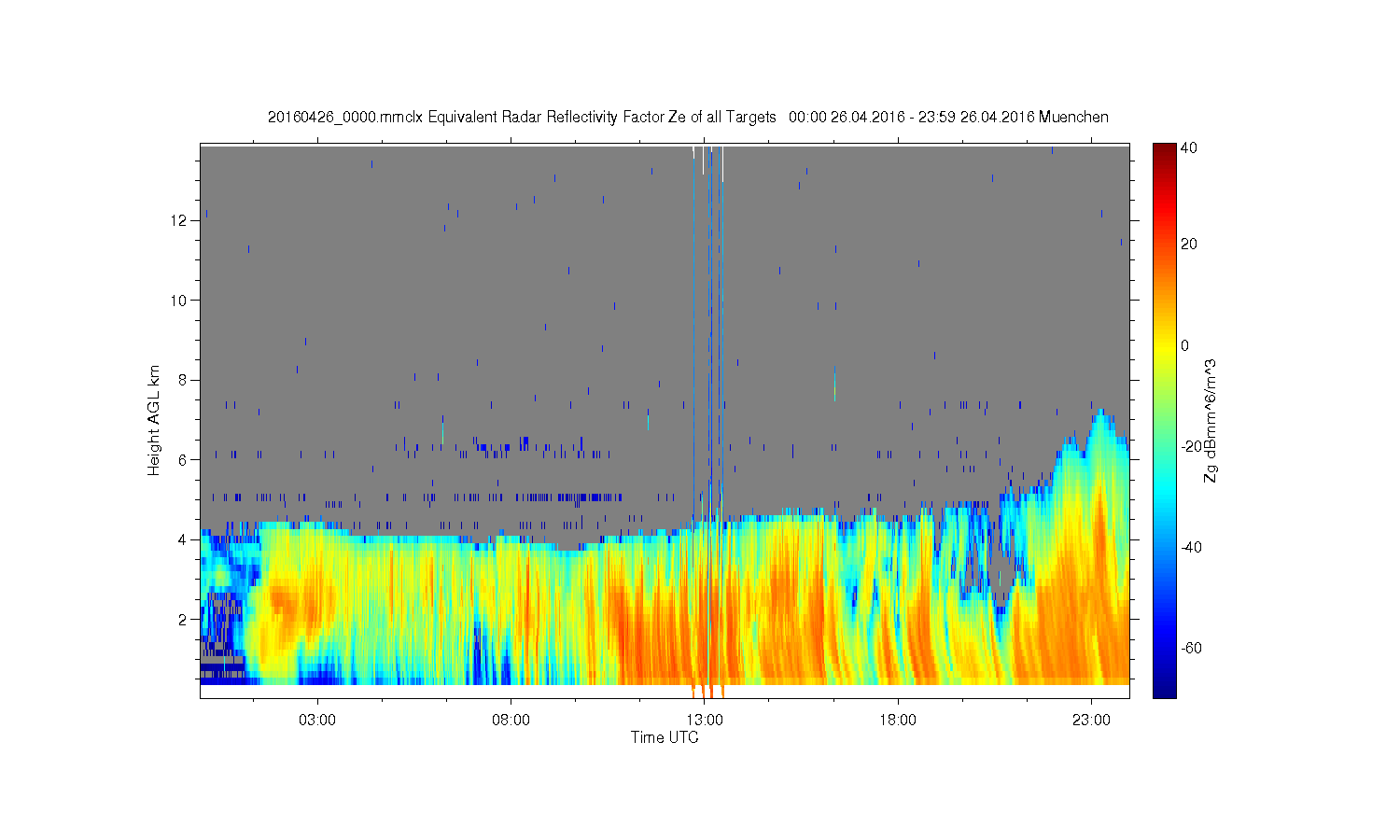The width and height of the screenshot is (1400, 840).
Task: Click the '08:00' time tick label
Action: (x=511, y=721)
